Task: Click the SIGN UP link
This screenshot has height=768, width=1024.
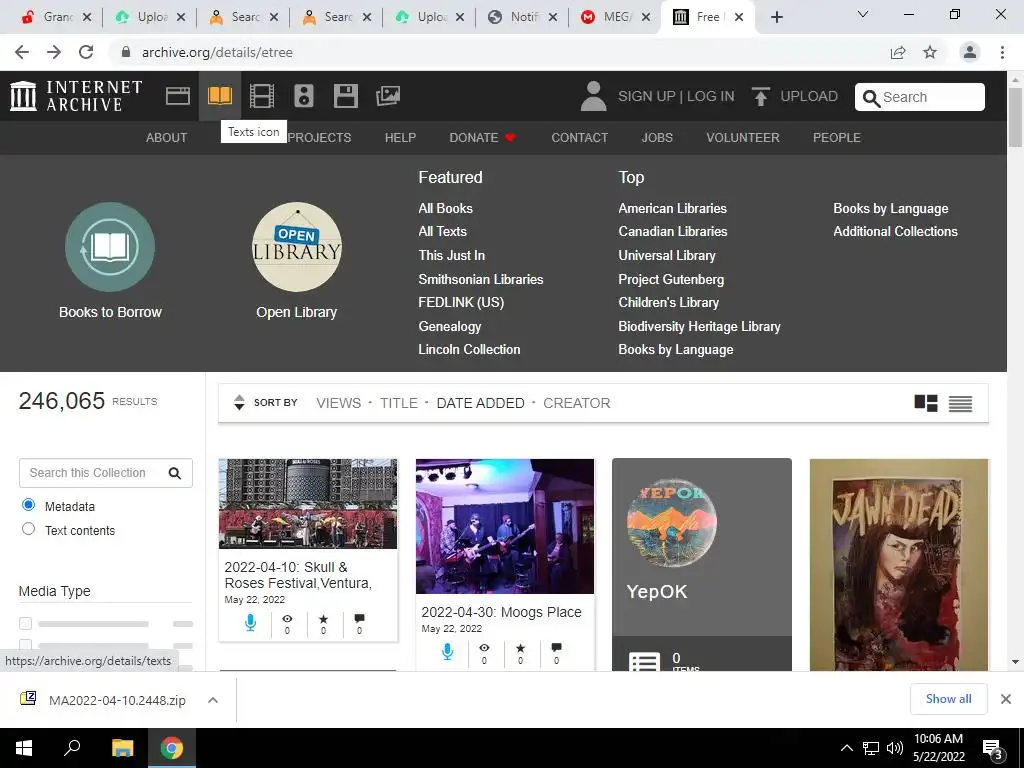Action: click(647, 96)
